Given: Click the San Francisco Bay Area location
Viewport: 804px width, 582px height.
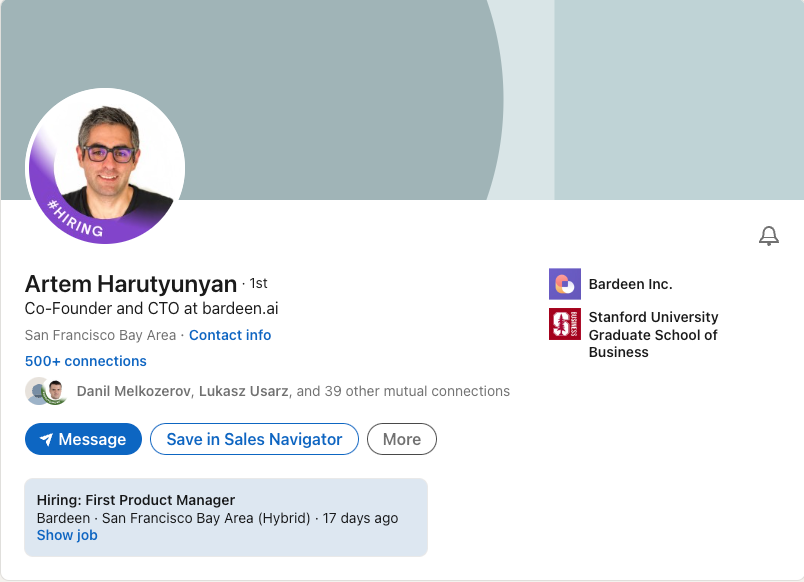Looking at the screenshot, I should [100, 335].
